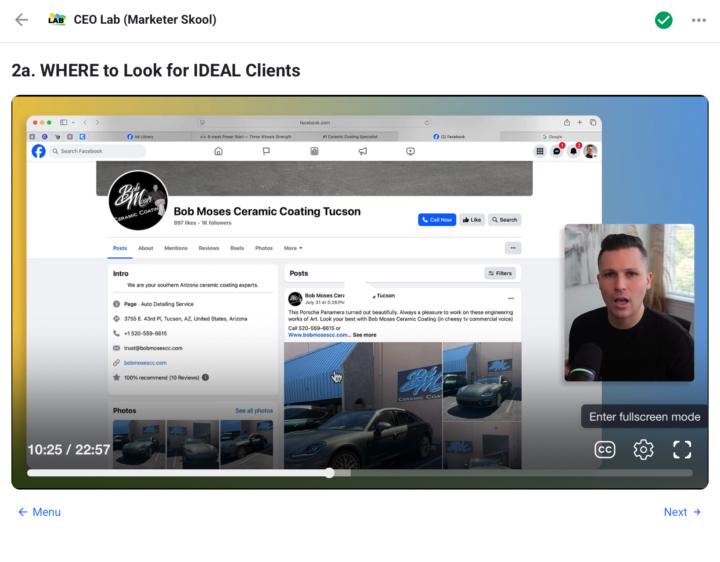
Task: Open a new Safari tab with plus
Action: 579,123
